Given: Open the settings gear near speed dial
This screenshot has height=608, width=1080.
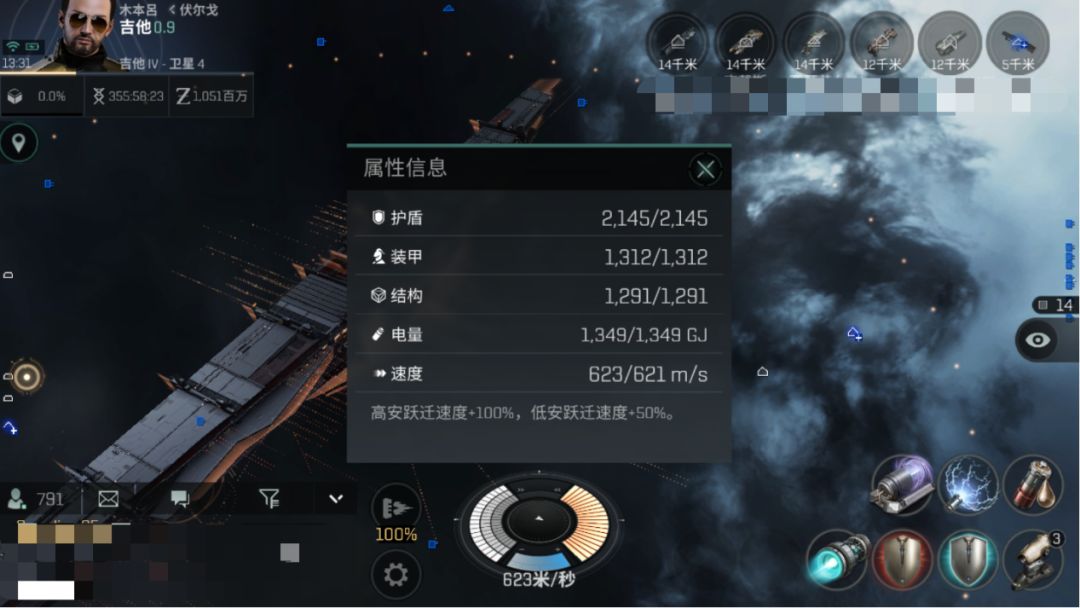Looking at the screenshot, I should click(x=395, y=574).
